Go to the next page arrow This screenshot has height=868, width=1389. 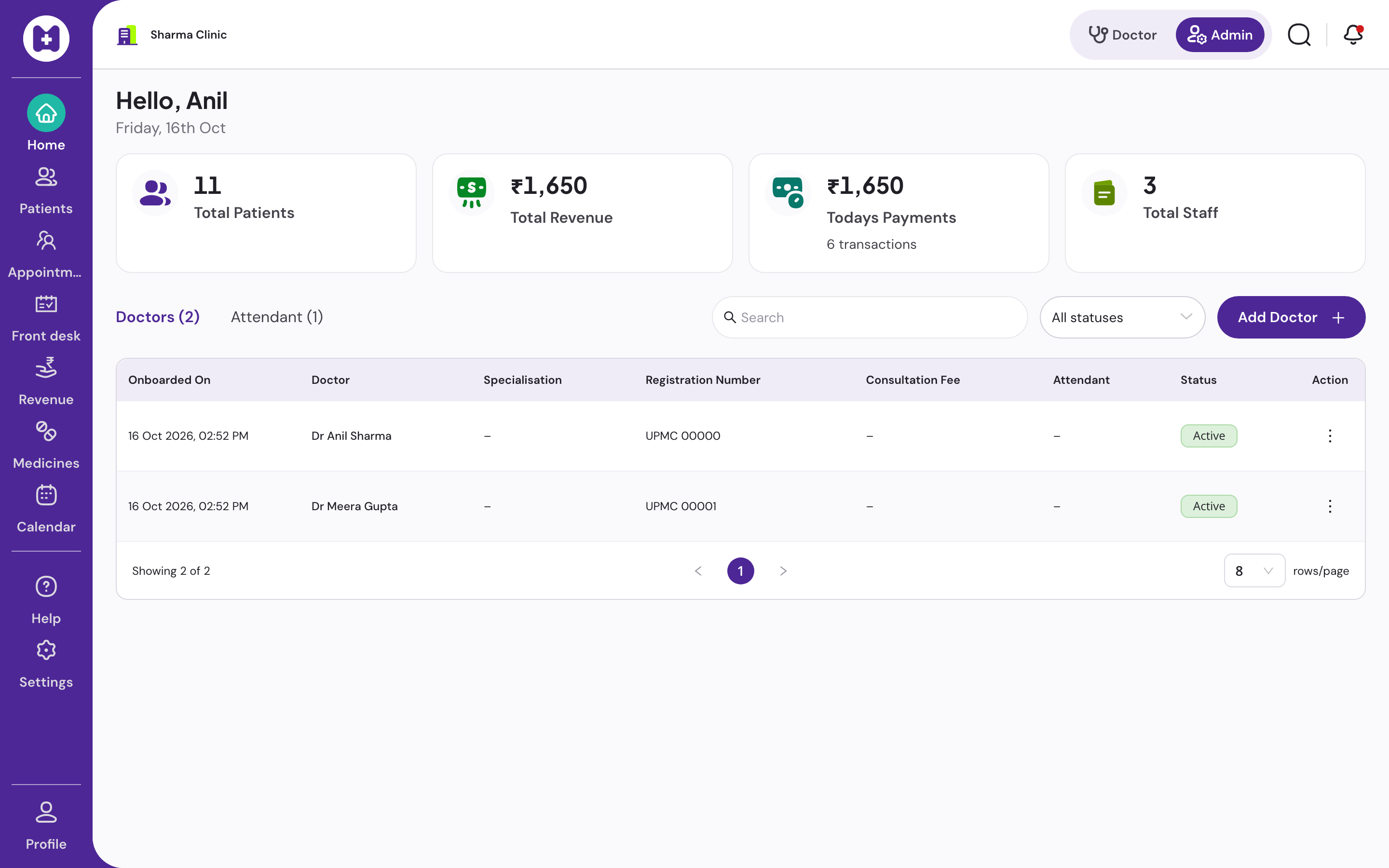pos(783,570)
